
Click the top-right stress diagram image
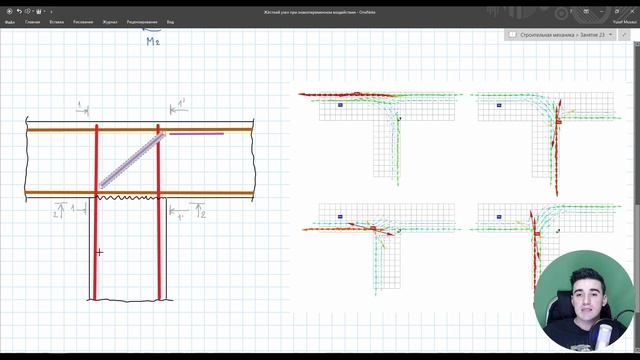(x=546, y=143)
